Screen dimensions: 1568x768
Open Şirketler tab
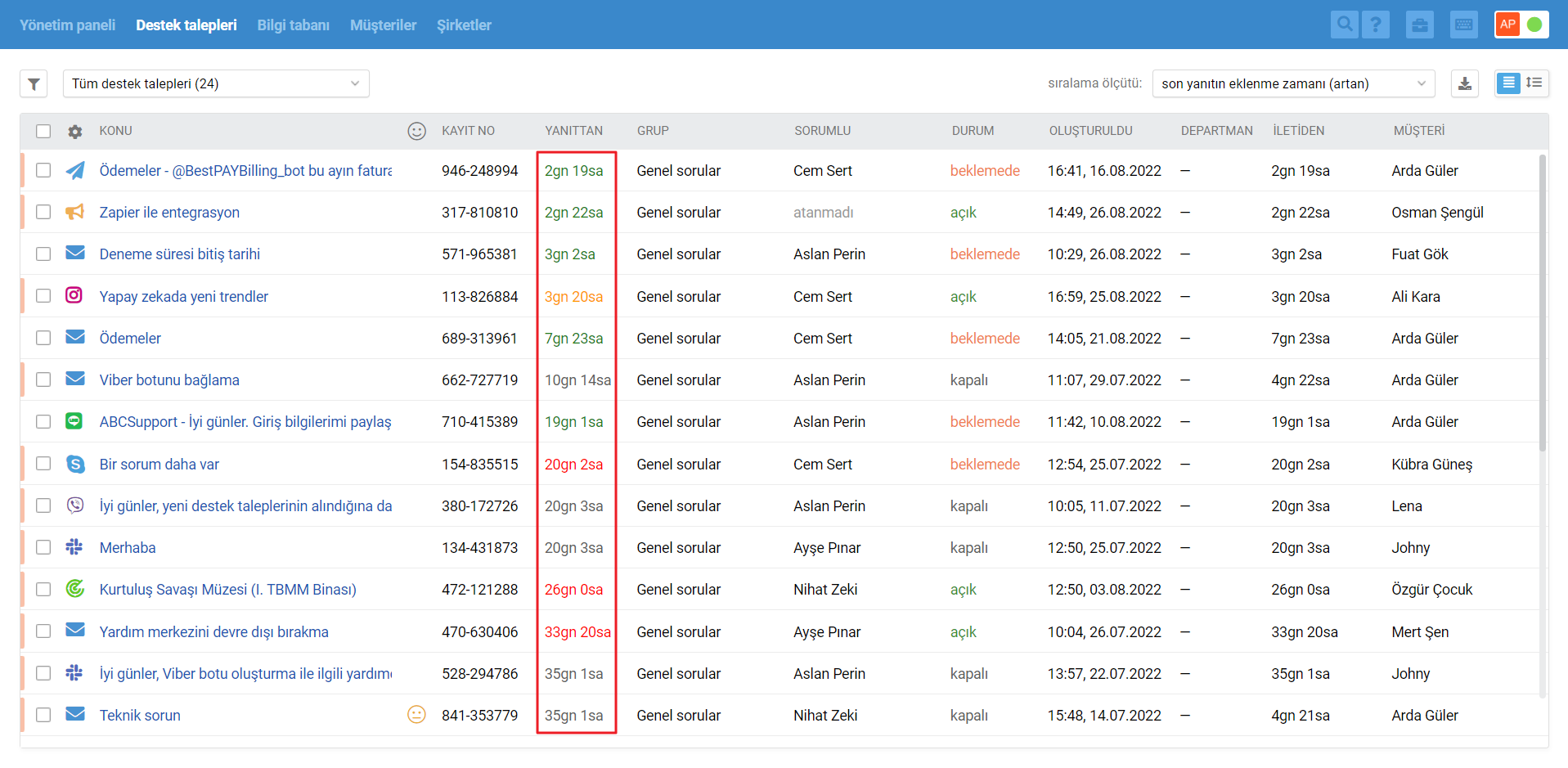464,25
